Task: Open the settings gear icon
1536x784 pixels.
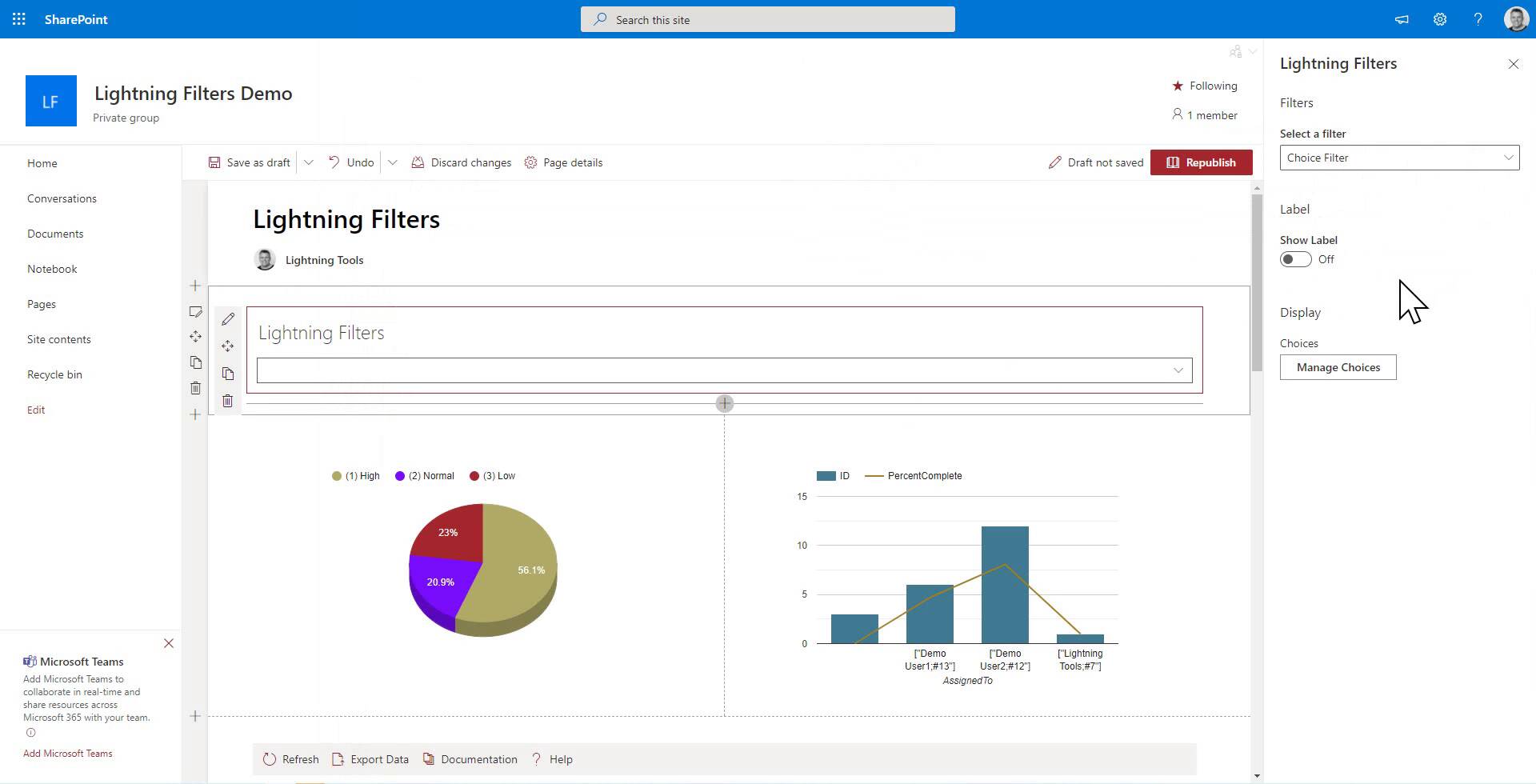Action: click(1440, 19)
